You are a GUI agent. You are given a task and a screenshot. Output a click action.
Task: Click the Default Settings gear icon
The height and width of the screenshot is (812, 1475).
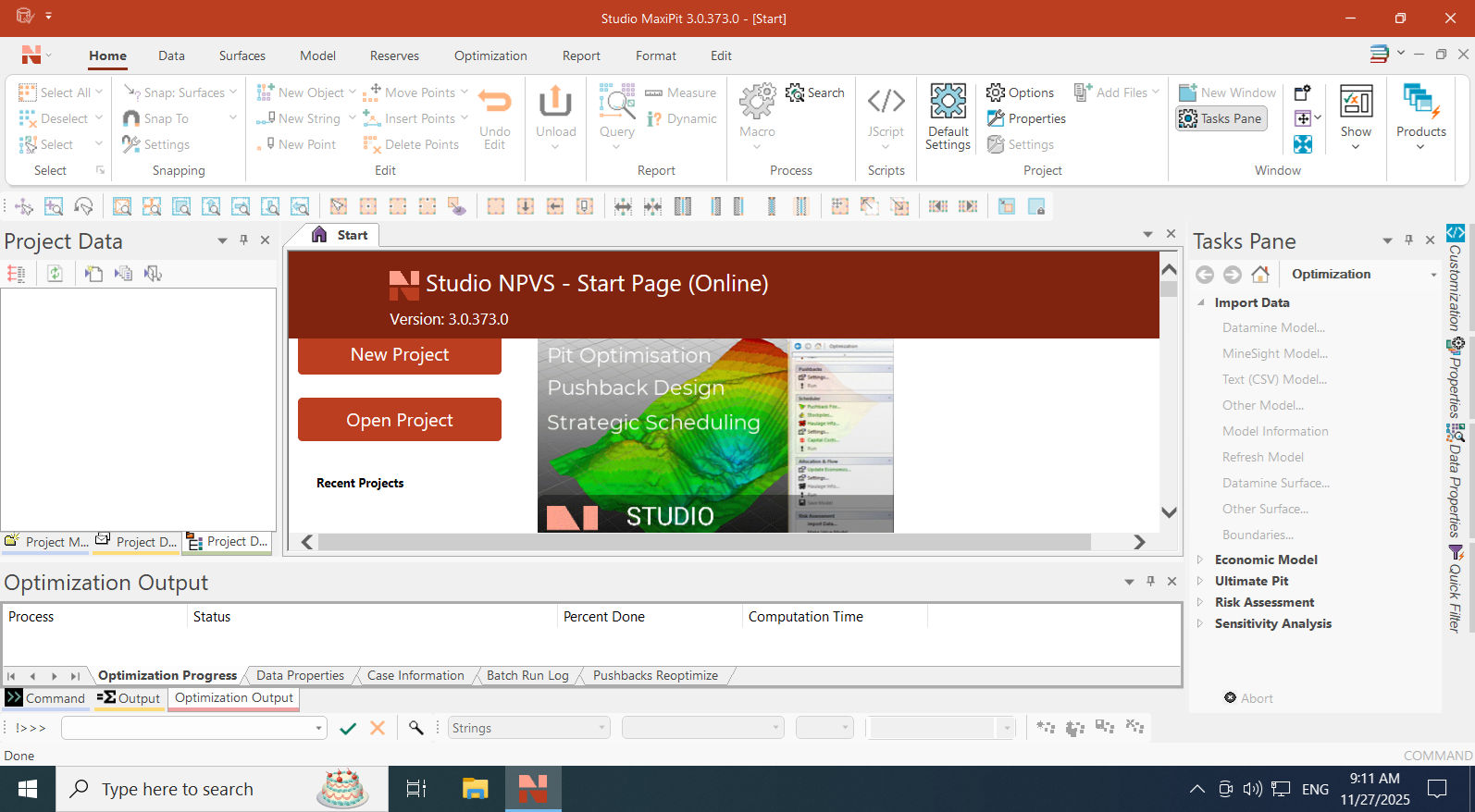tap(948, 102)
